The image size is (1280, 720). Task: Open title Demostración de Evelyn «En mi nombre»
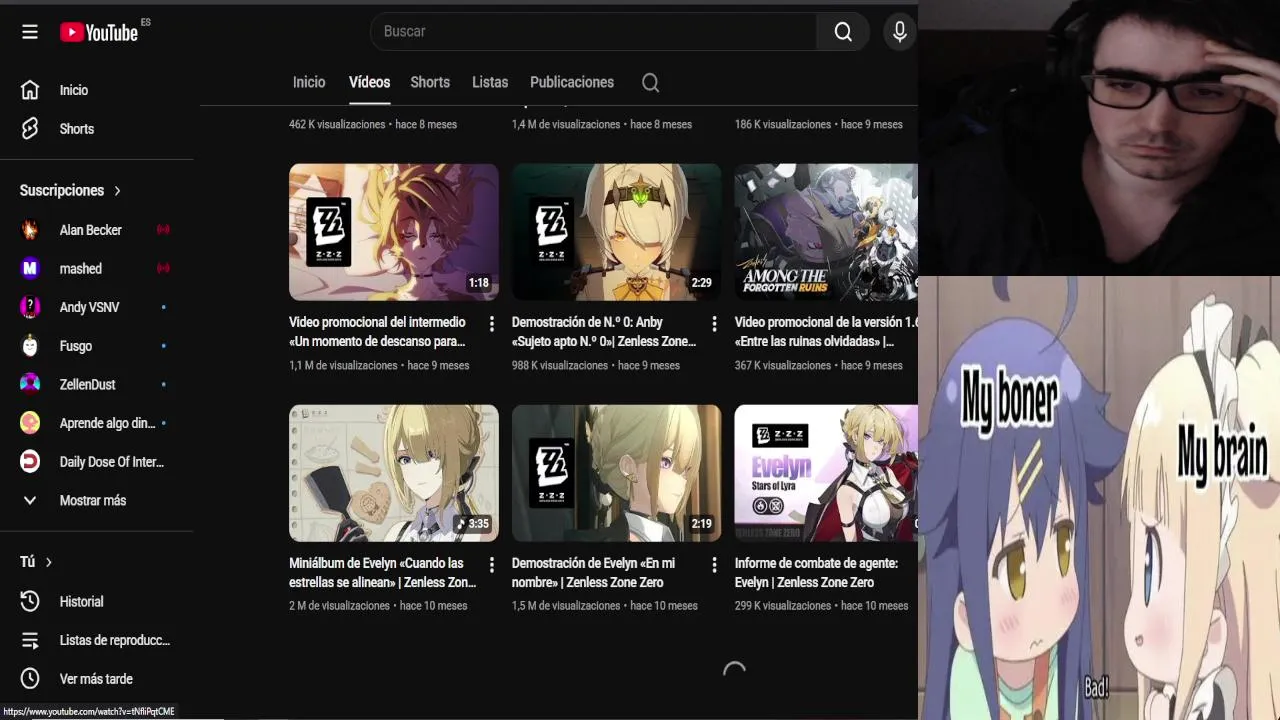[x=594, y=573]
